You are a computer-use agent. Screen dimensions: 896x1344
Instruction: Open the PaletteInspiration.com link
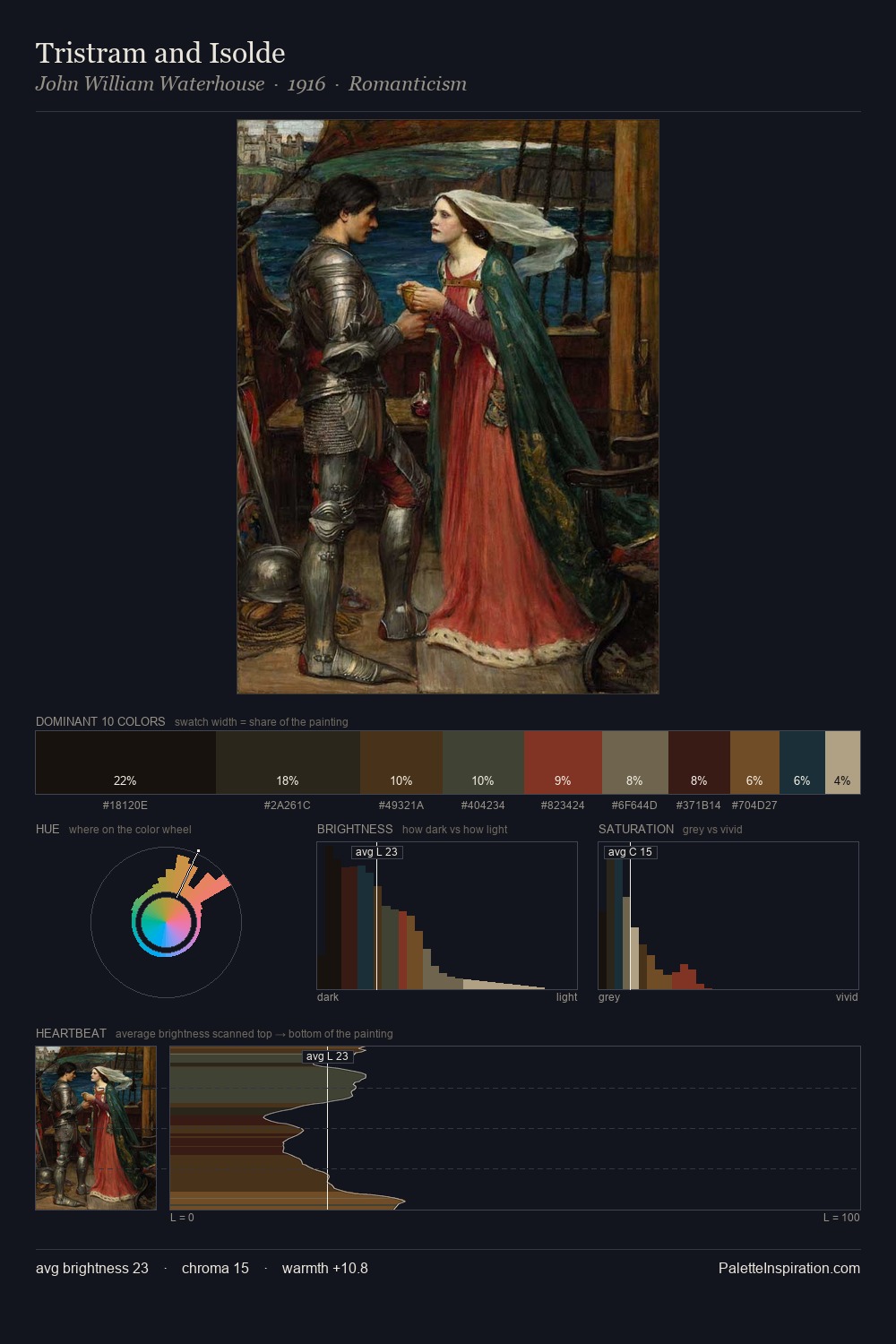tap(789, 1268)
